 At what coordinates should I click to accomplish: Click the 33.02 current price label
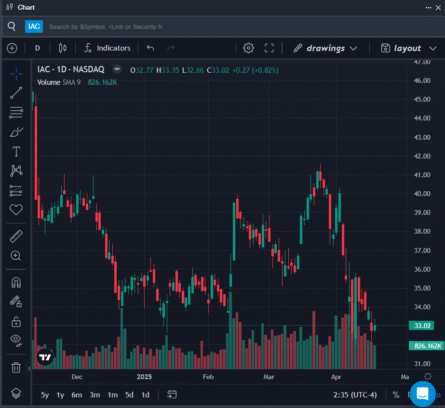[422, 326]
